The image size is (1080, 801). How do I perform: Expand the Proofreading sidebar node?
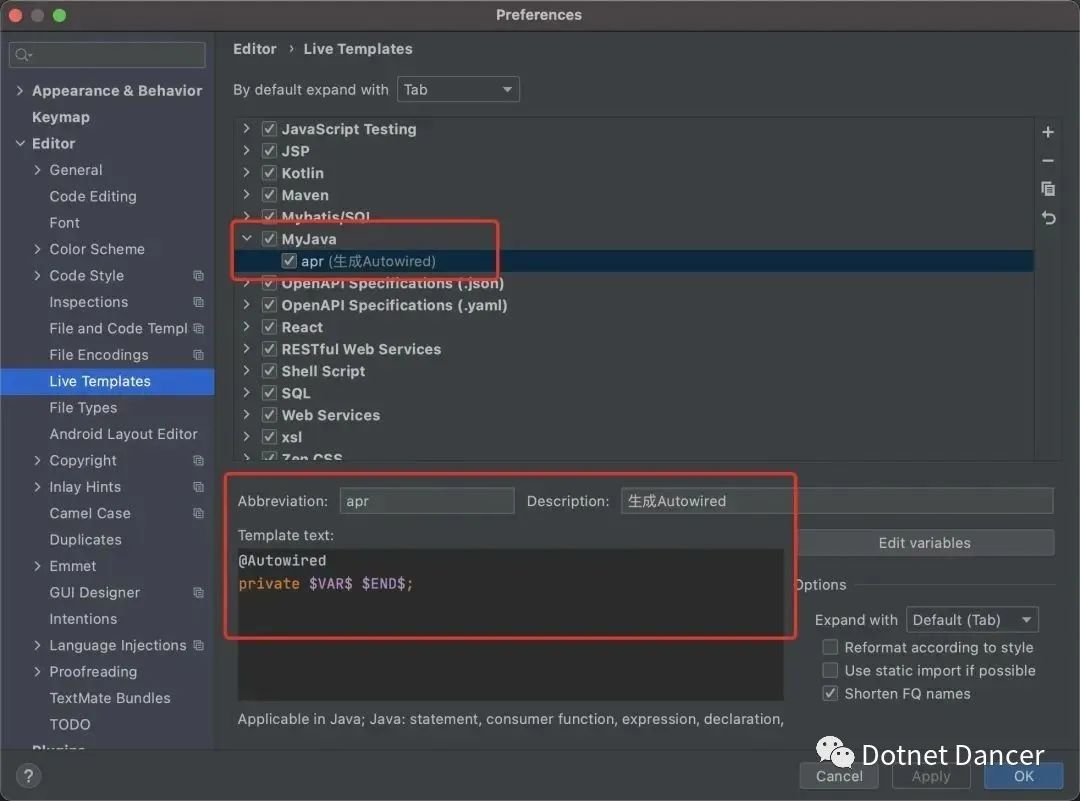[x=37, y=672]
